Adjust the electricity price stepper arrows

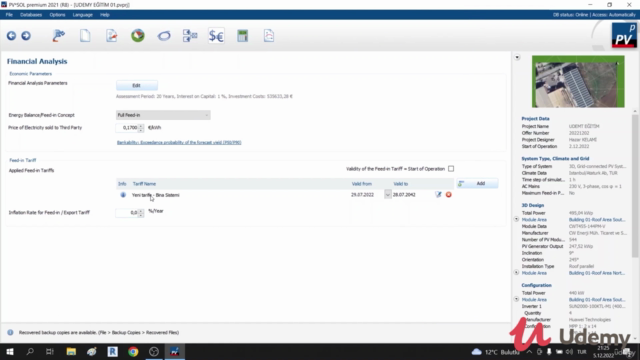[141, 128]
